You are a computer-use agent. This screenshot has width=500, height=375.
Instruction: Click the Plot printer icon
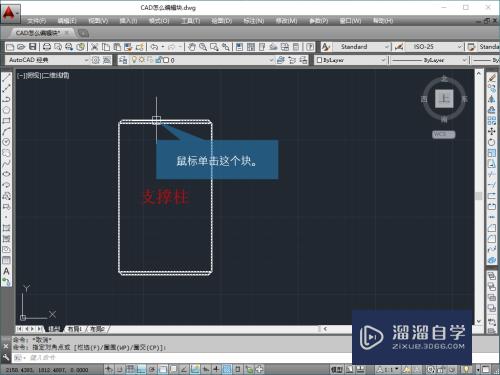[47, 47]
